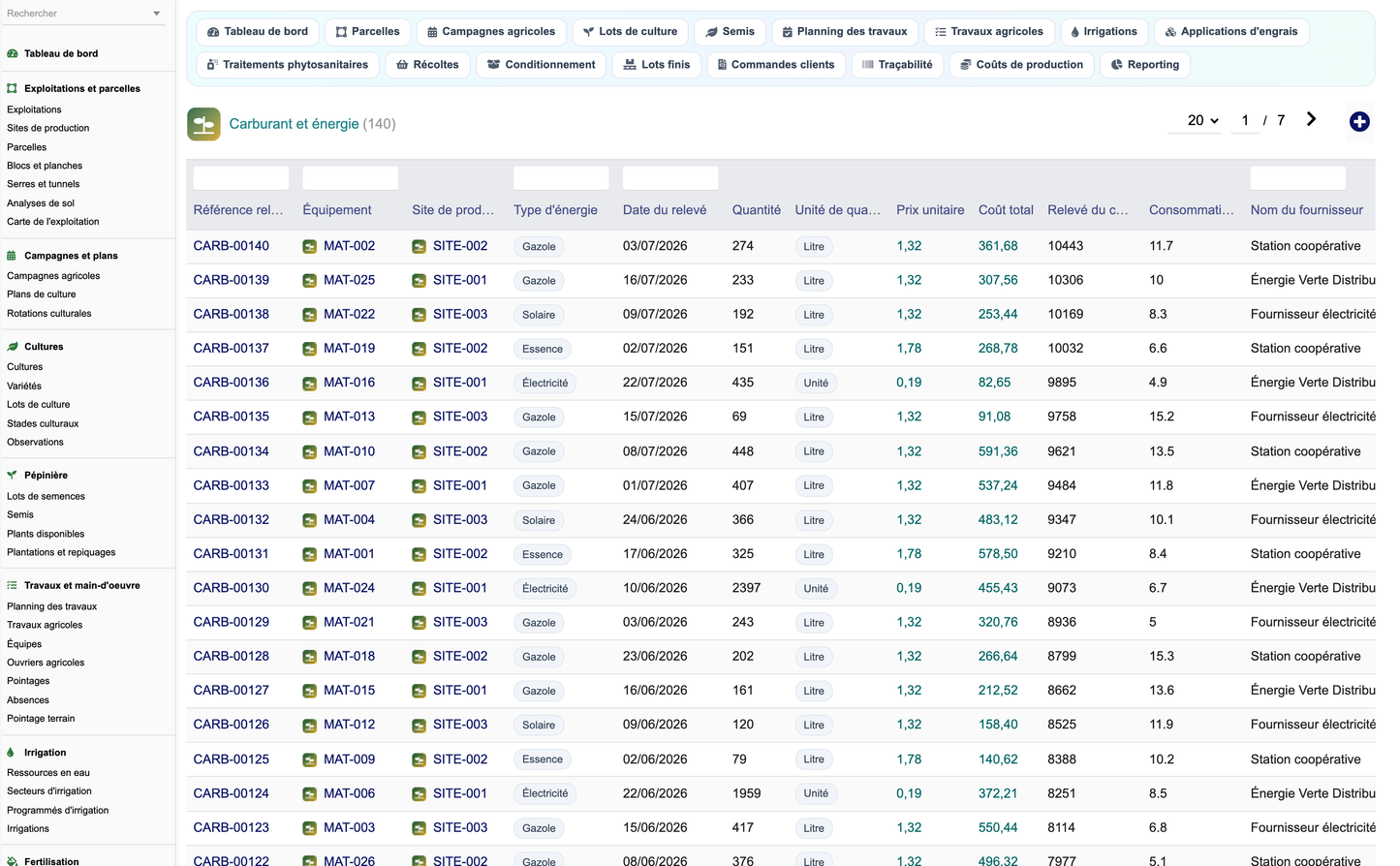Click the Pépinière seedling icon in sidebar
Image resolution: width=1400 pixels, height=866 pixels.
click(12, 476)
